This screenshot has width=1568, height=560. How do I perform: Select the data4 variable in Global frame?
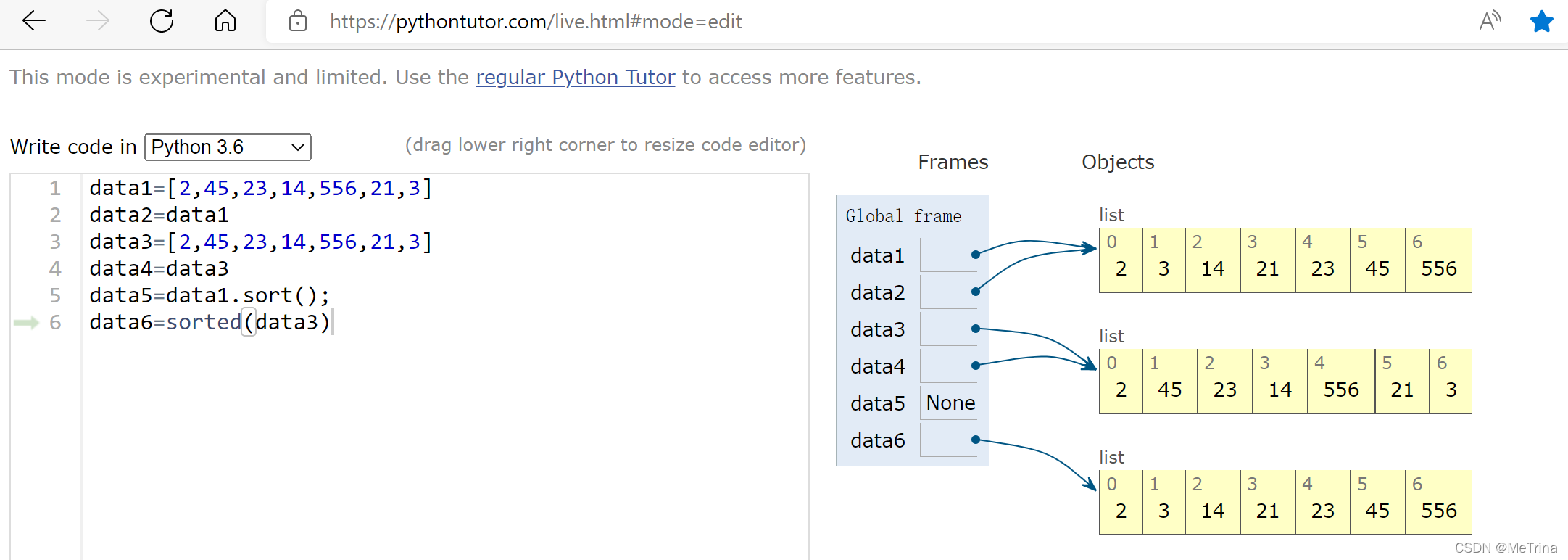click(877, 366)
